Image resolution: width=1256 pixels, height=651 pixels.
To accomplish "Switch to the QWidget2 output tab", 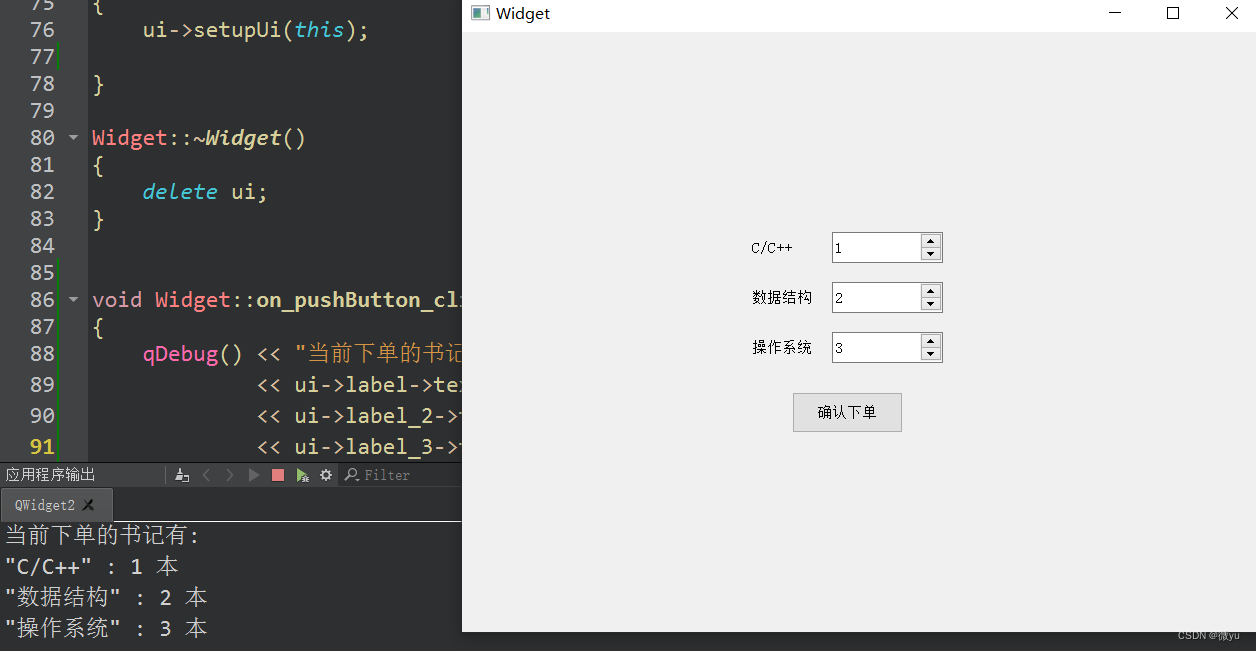I will (45, 505).
